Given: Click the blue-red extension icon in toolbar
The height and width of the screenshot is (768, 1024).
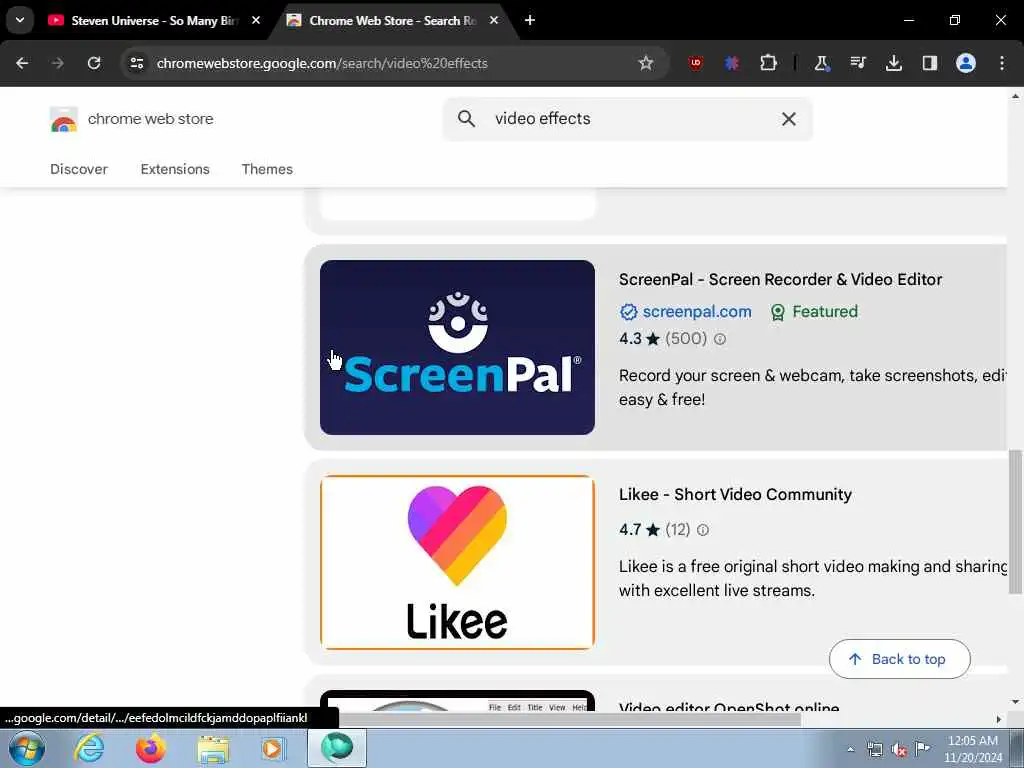Looking at the screenshot, I should pyautogui.click(x=731, y=63).
